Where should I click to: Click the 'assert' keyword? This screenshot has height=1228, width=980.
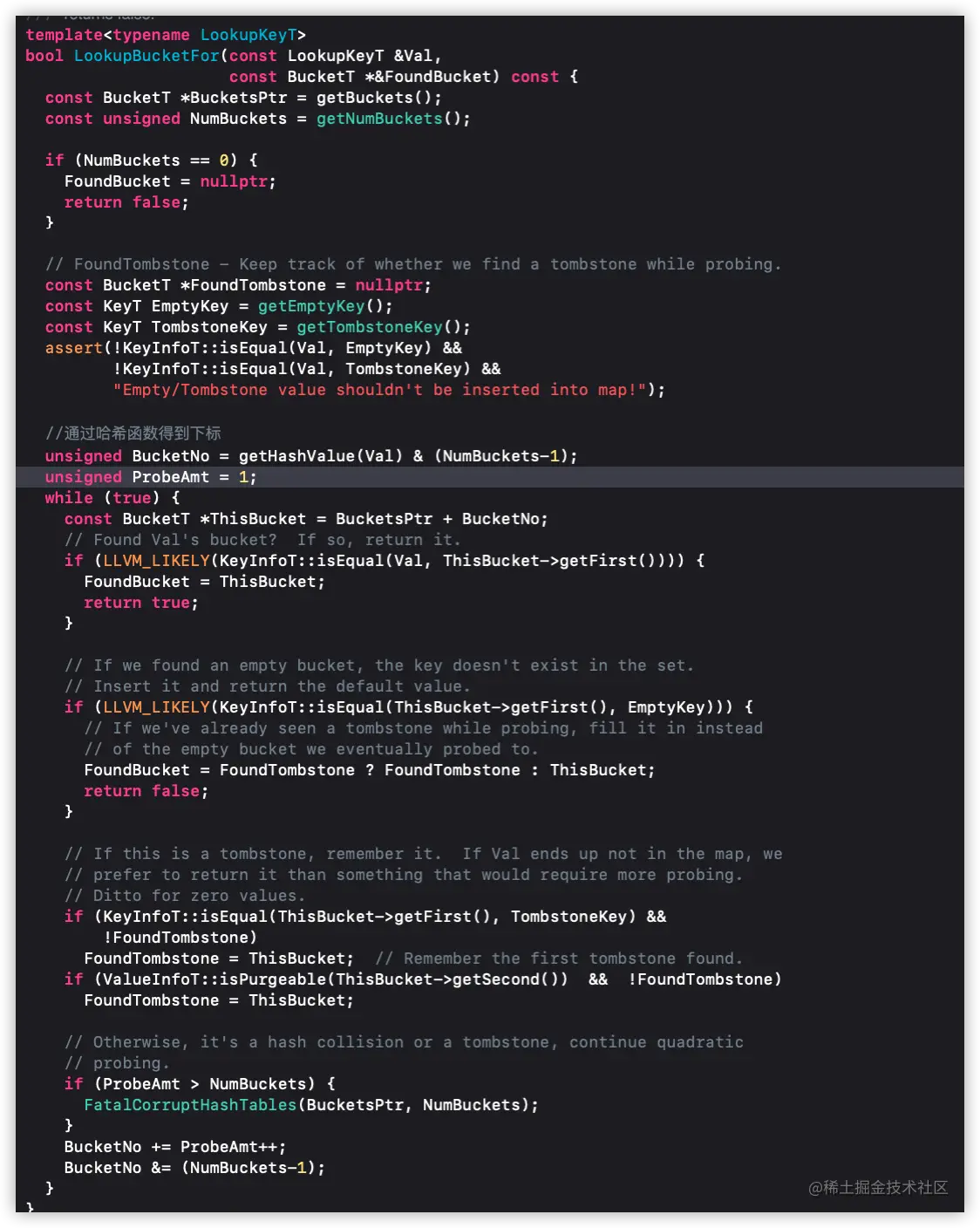(74, 348)
